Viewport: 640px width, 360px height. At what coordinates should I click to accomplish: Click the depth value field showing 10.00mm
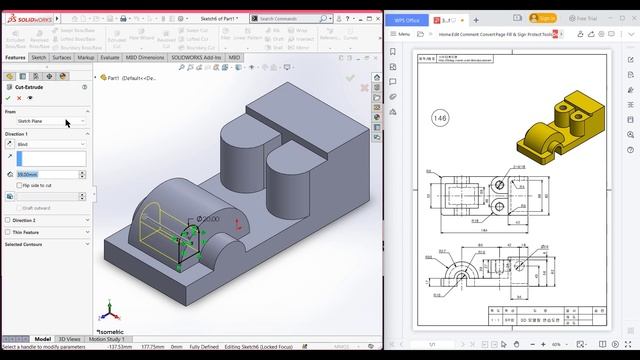pos(47,174)
